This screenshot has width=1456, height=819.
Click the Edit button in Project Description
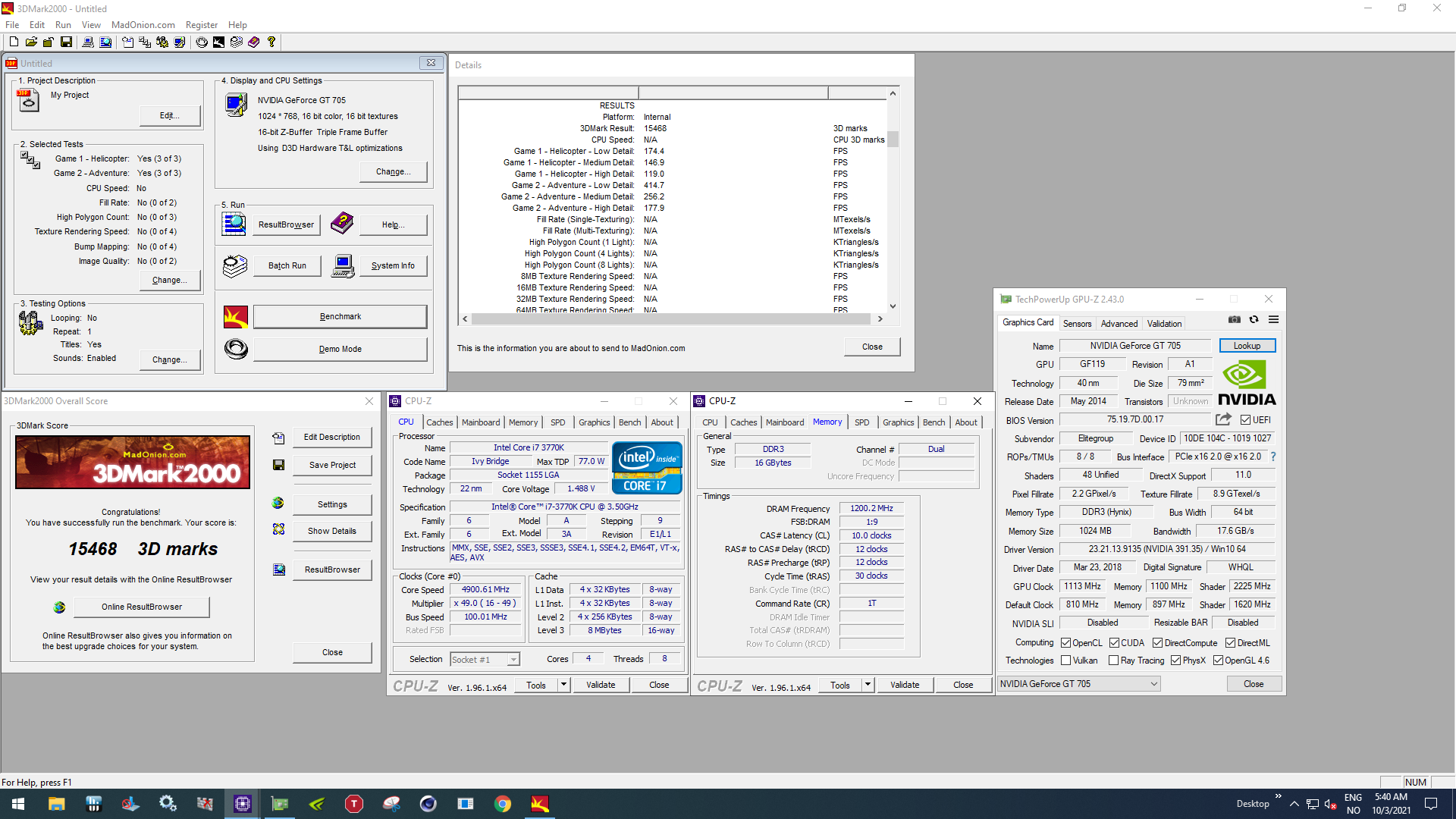170,115
